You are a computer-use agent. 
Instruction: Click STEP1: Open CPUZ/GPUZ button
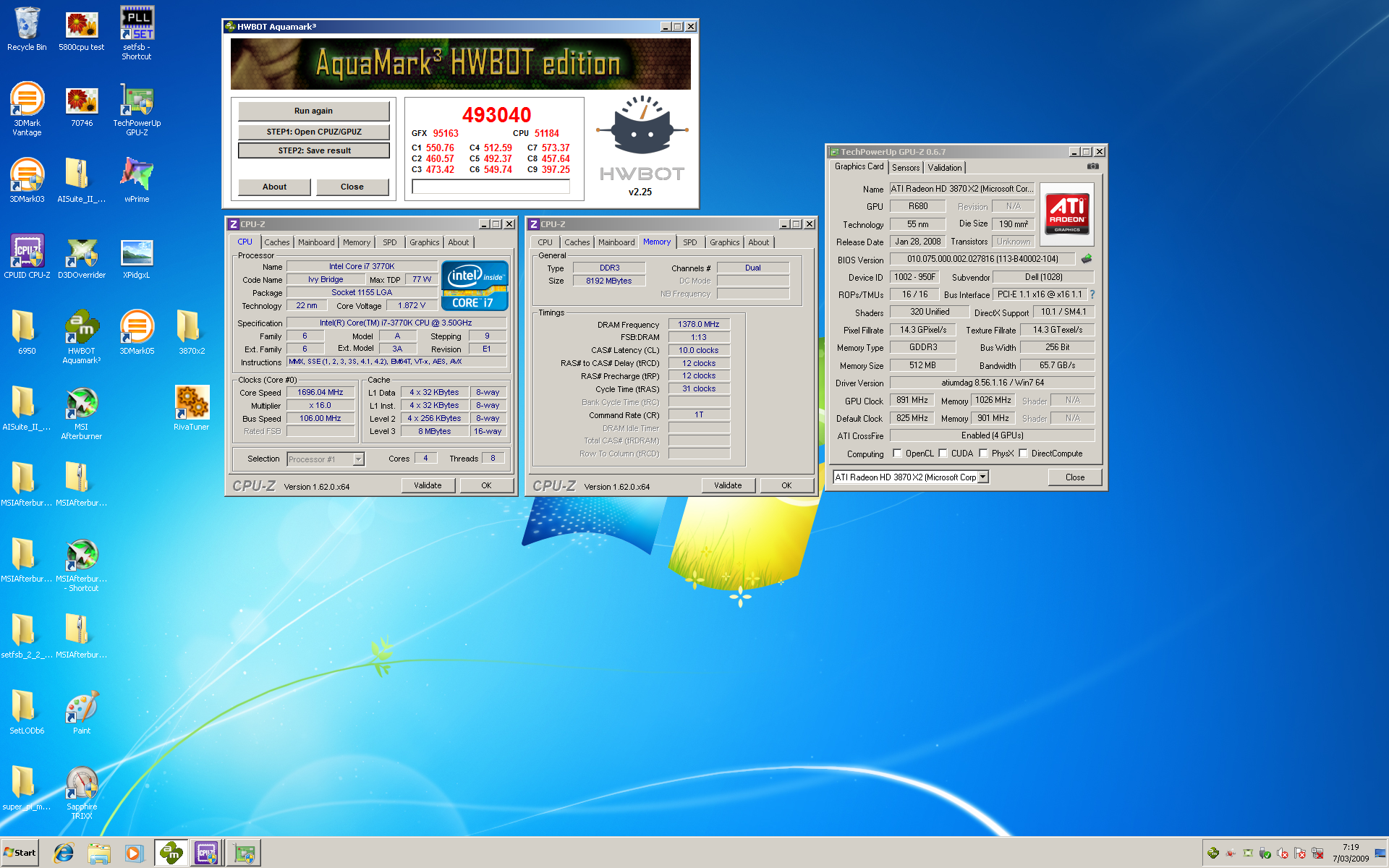click(x=313, y=132)
